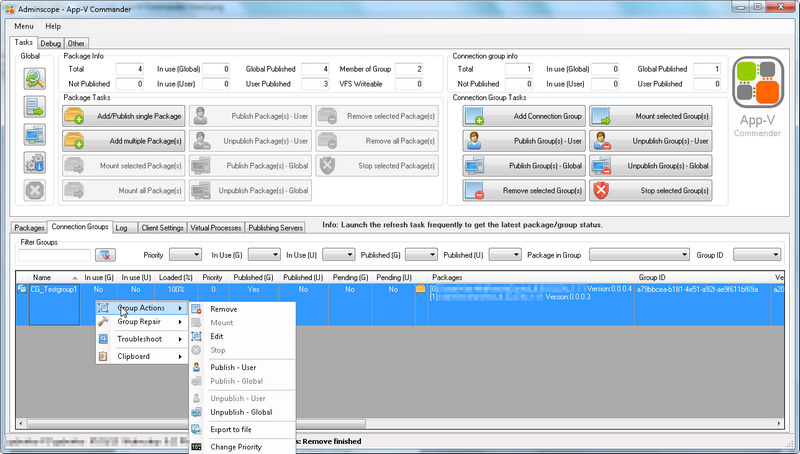Click the Publish - User person icon
Screen dimensions: 800x454
click(x=196, y=367)
